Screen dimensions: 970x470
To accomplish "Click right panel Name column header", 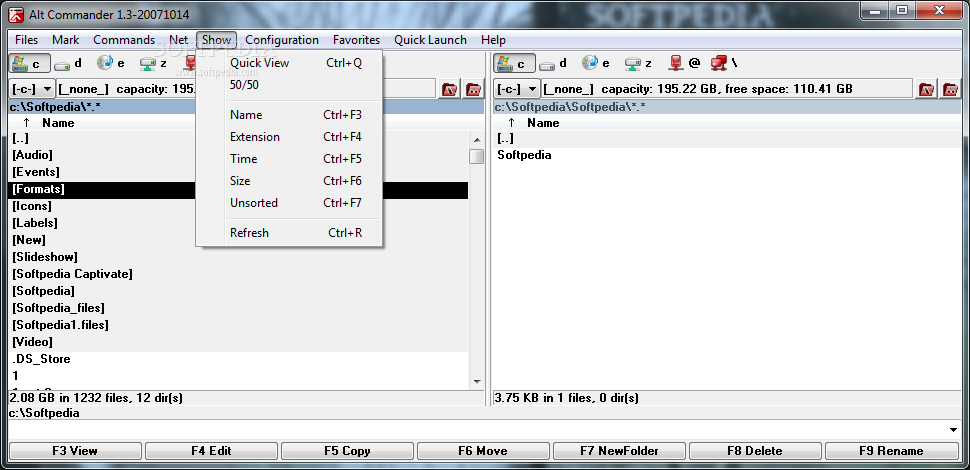I will [x=543, y=122].
